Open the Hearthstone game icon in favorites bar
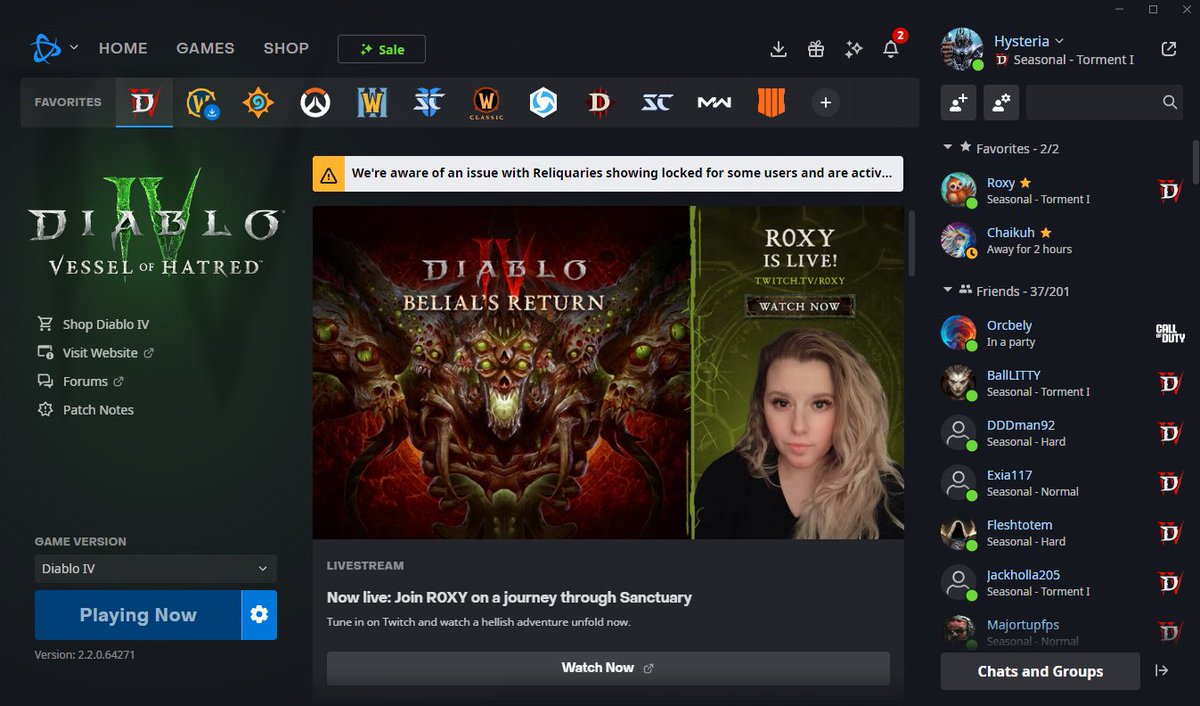The image size is (1200, 706). coord(259,101)
